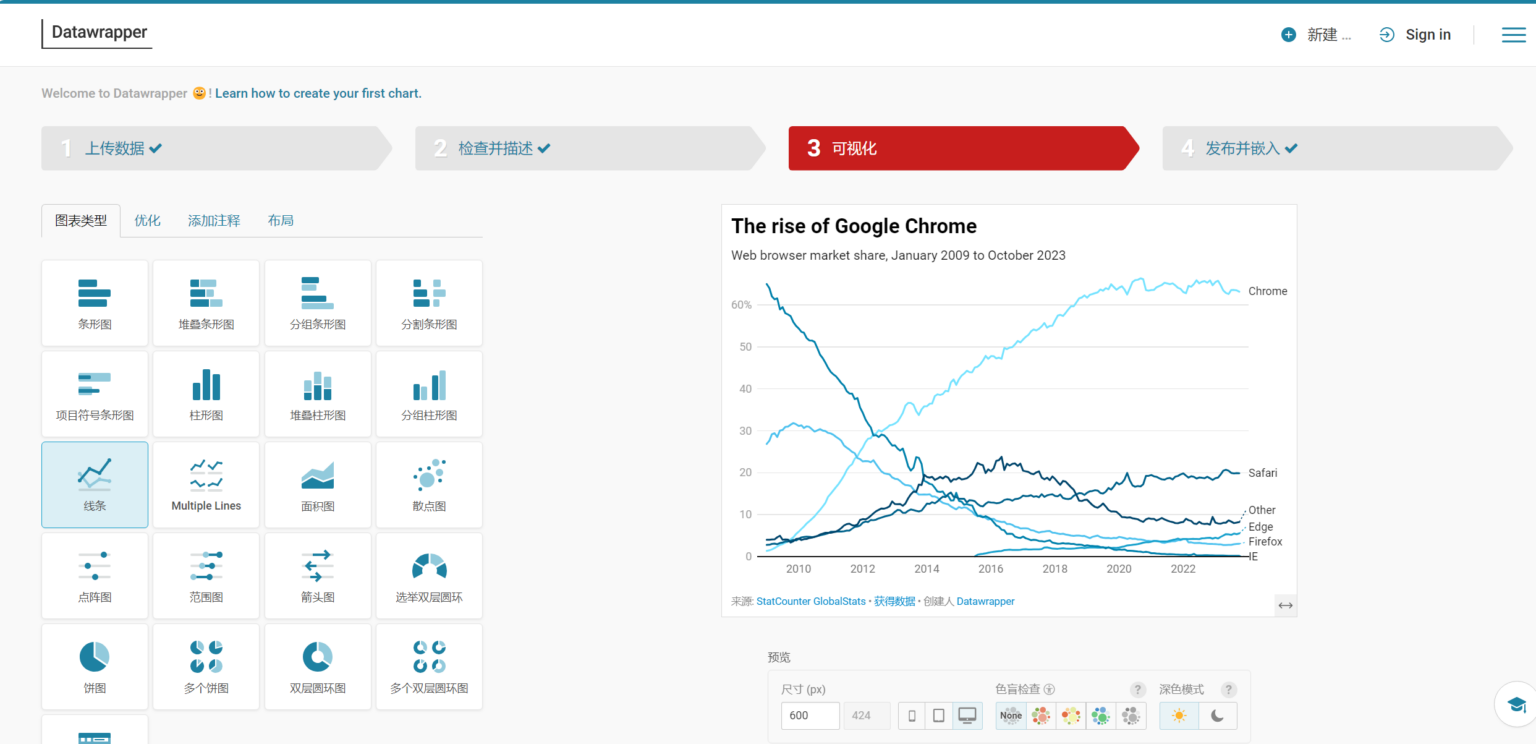
Task: Choose the Multiple Lines chart type
Action: click(206, 485)
